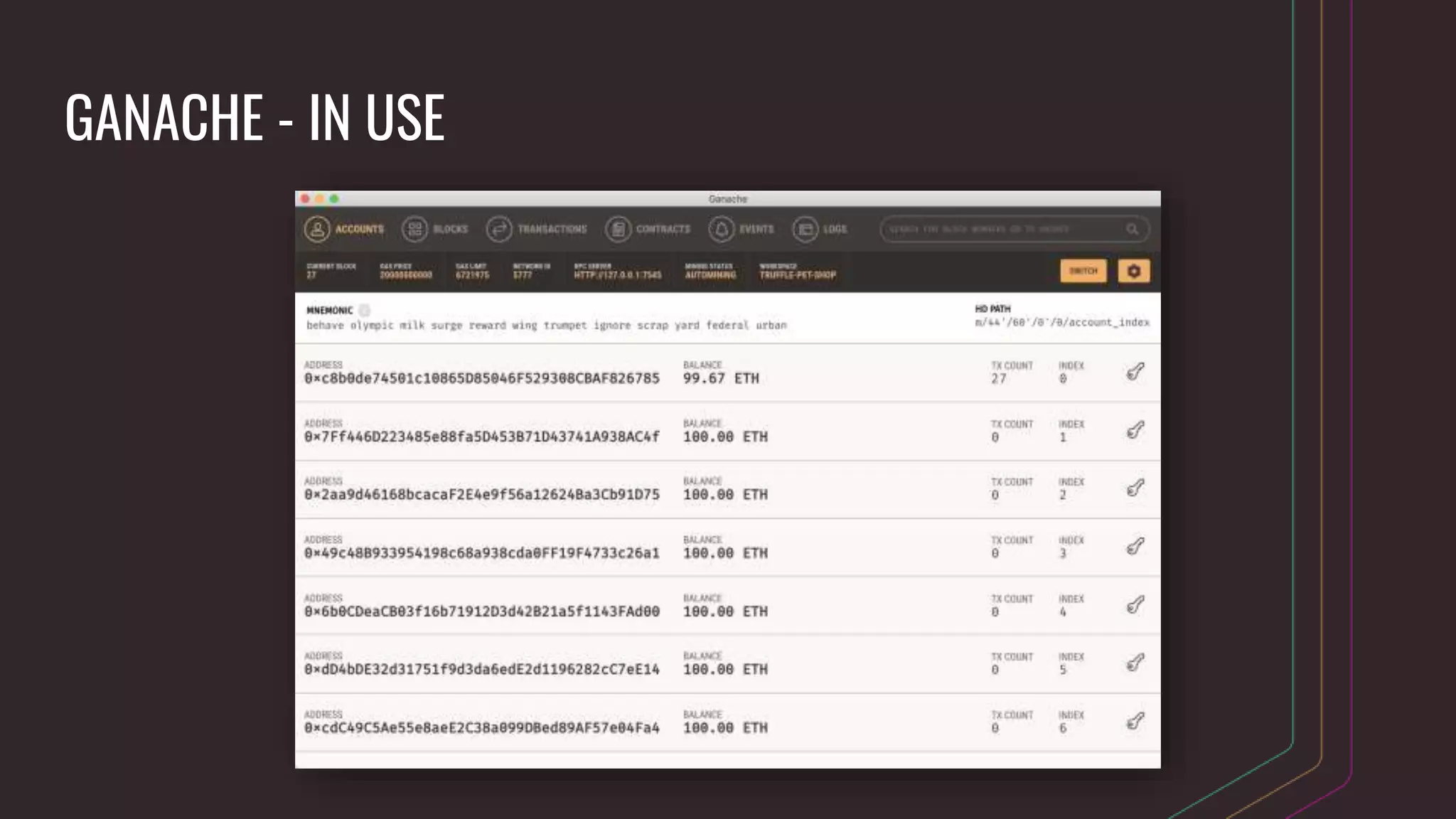Image resolution: width=1456 pixels, height=819 pixels.
Task: Show private key for account index 0
Action: tap(1135, 372)
